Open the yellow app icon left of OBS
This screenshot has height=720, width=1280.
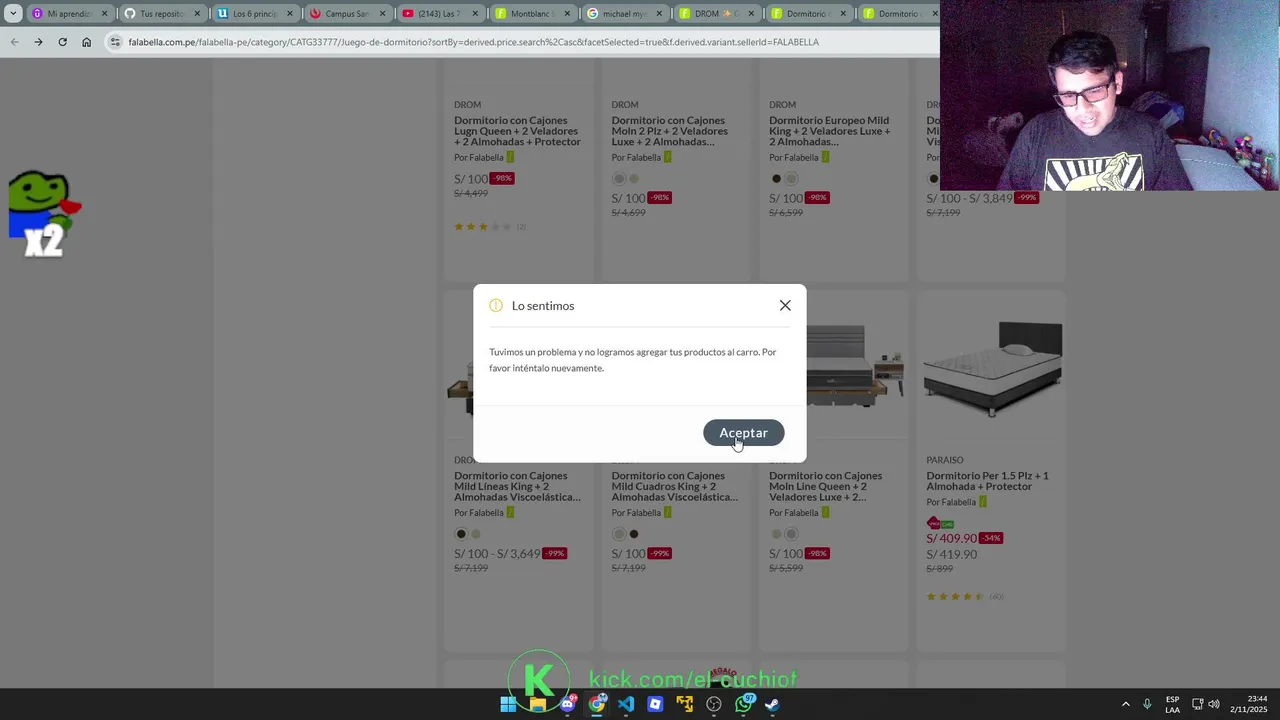(685, 704)
